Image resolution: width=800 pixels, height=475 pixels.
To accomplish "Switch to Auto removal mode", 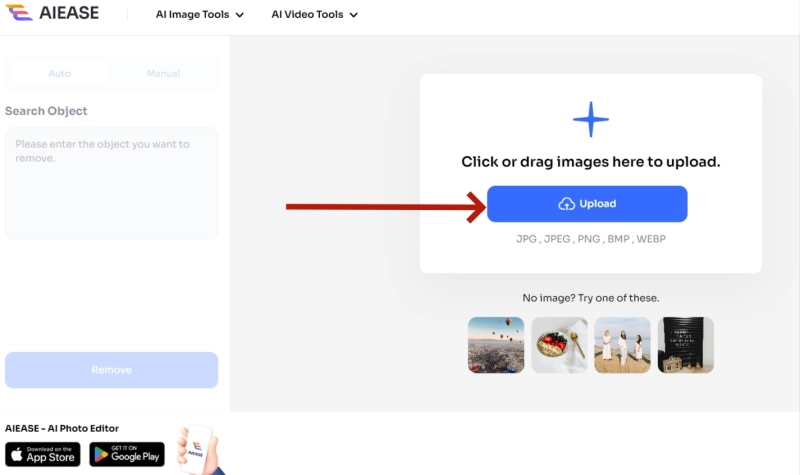I will (x=60, y=74).
